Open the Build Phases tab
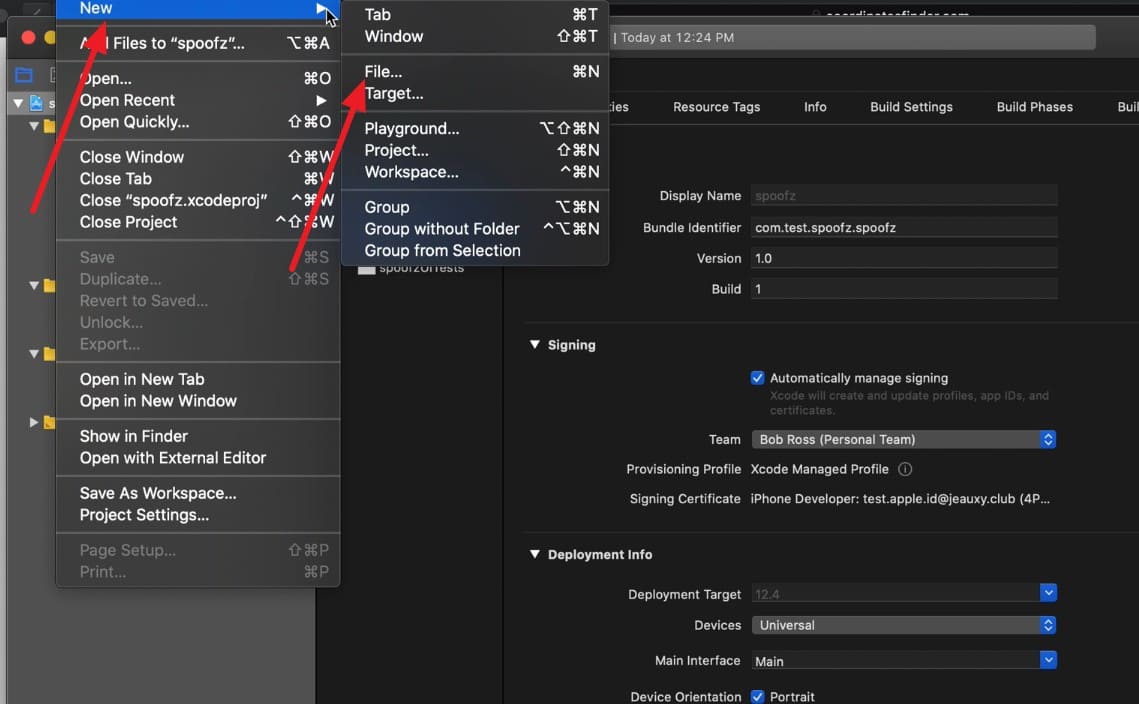This screenshot has height=704, width=1139. coord(1034,107)
